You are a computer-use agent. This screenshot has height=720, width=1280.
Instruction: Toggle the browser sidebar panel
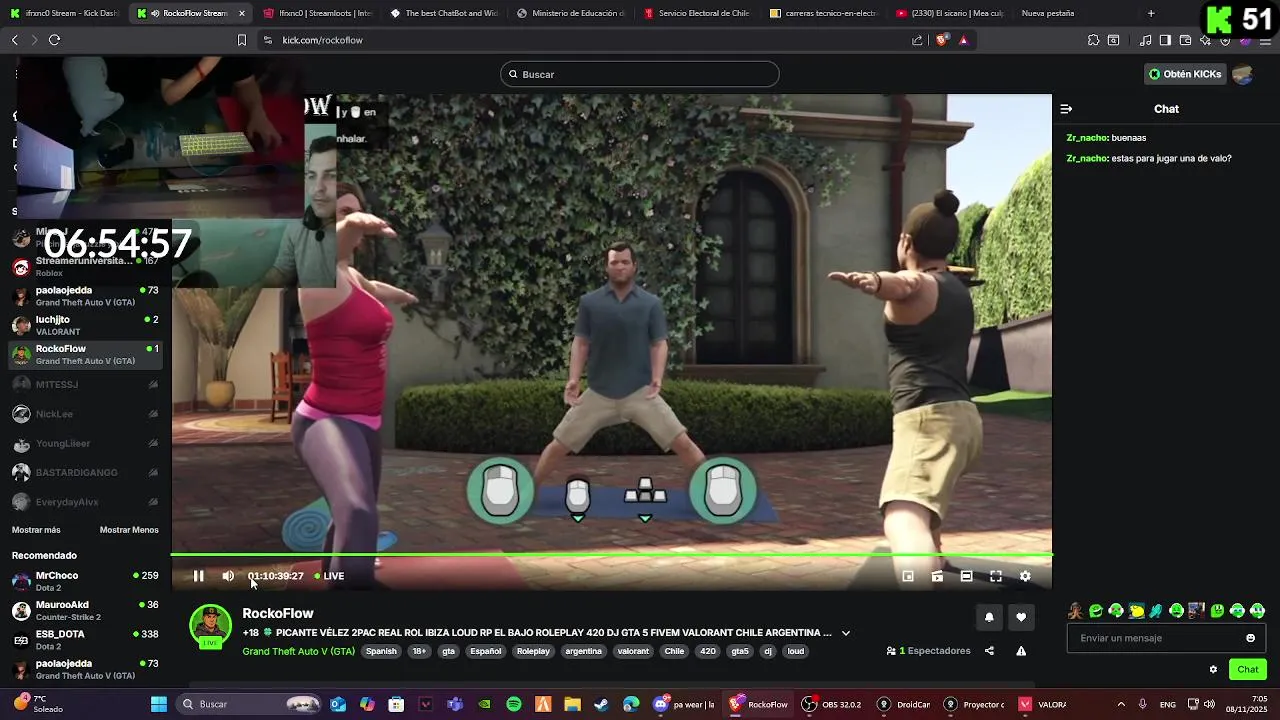click(x=1165, y=40)
